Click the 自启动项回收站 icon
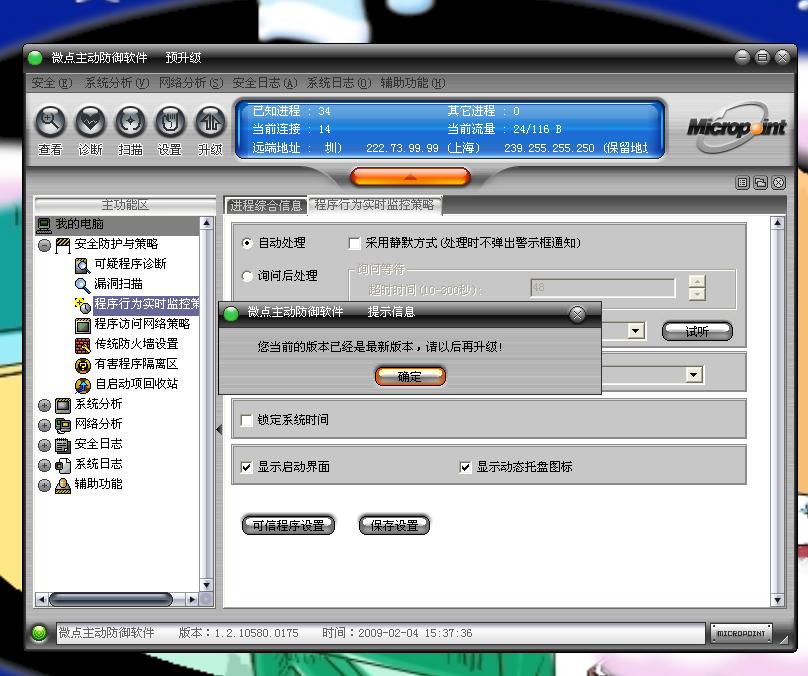 click(82, 385)
